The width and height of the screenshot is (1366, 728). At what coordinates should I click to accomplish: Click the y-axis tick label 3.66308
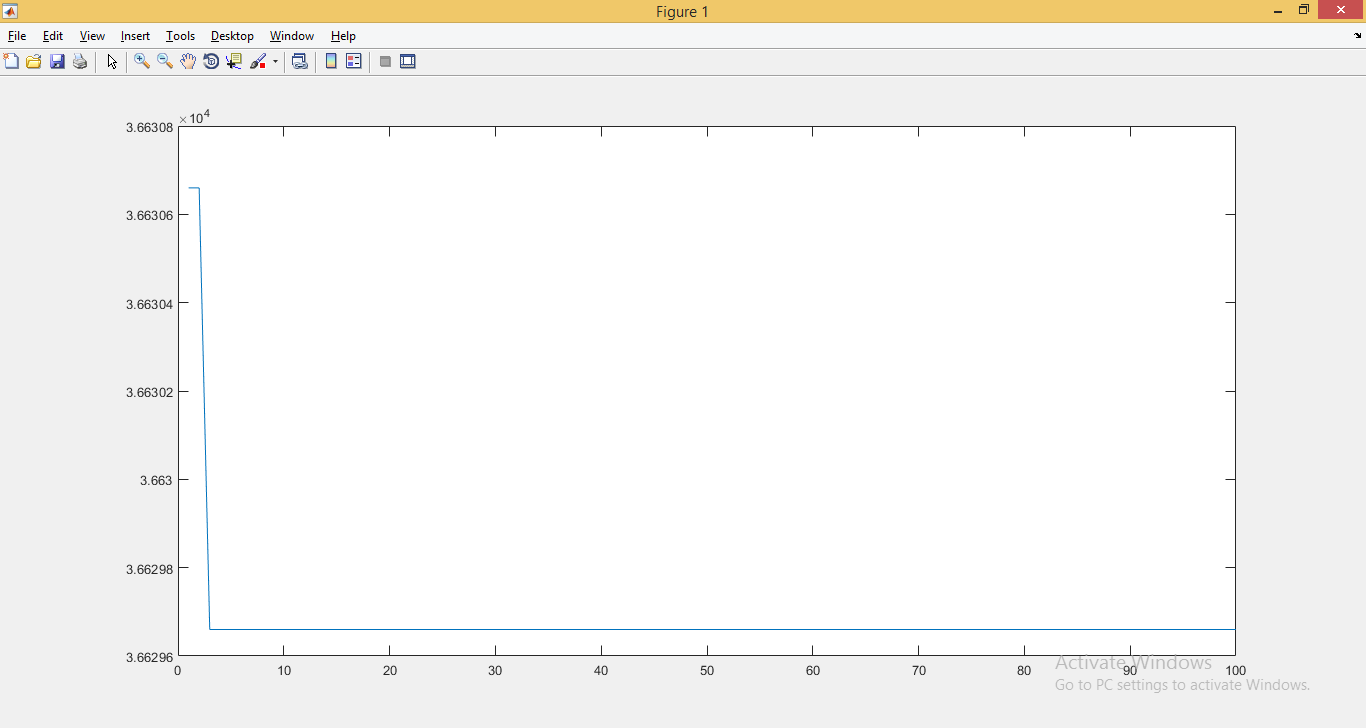coord(148,127)
